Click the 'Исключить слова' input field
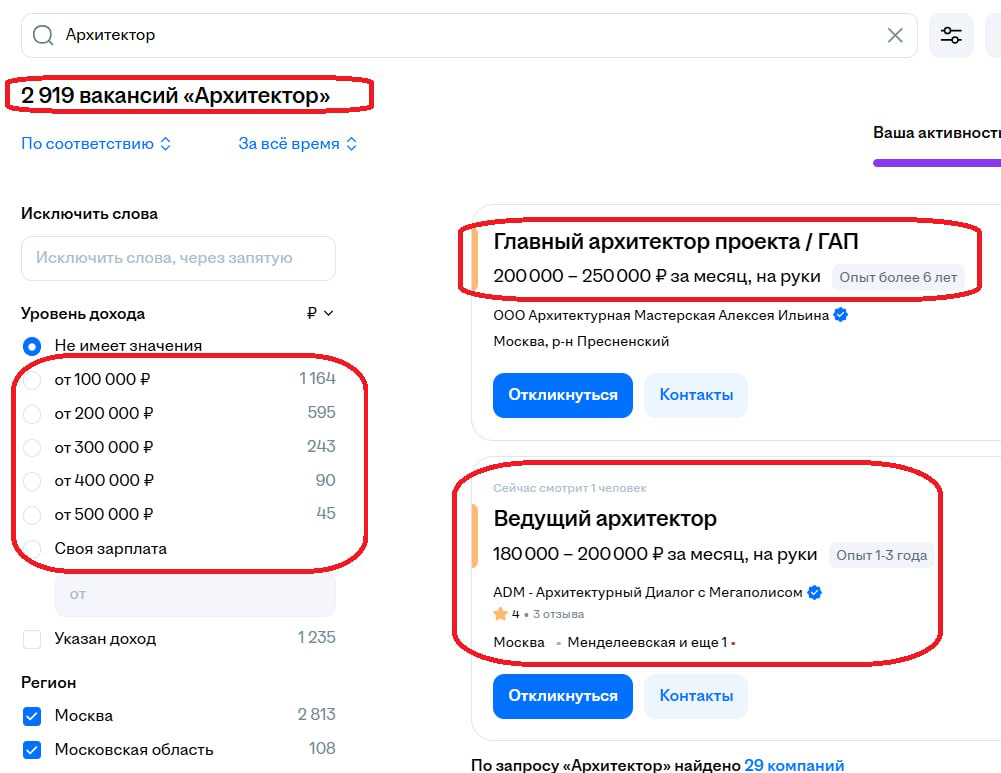The image size is (1001, 773). point(178,258)
